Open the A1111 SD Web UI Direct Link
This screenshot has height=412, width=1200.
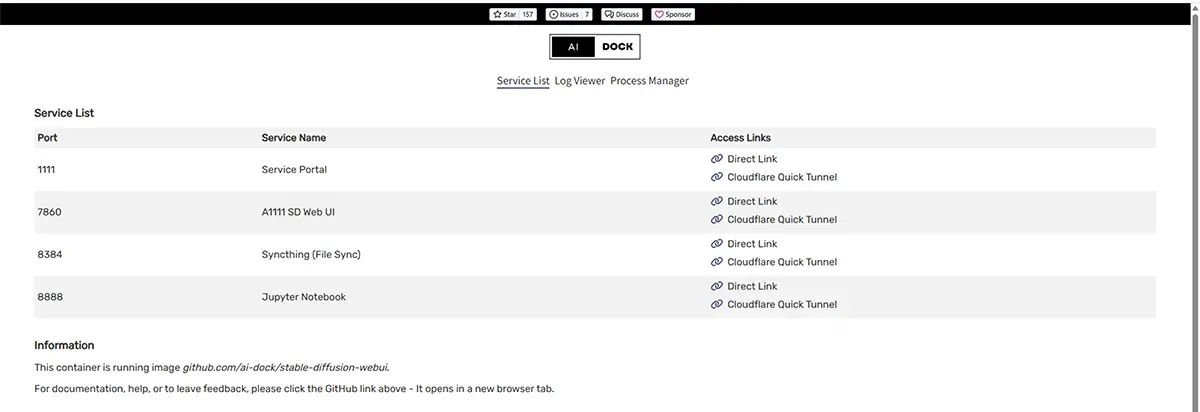click(x=752, y=202)
